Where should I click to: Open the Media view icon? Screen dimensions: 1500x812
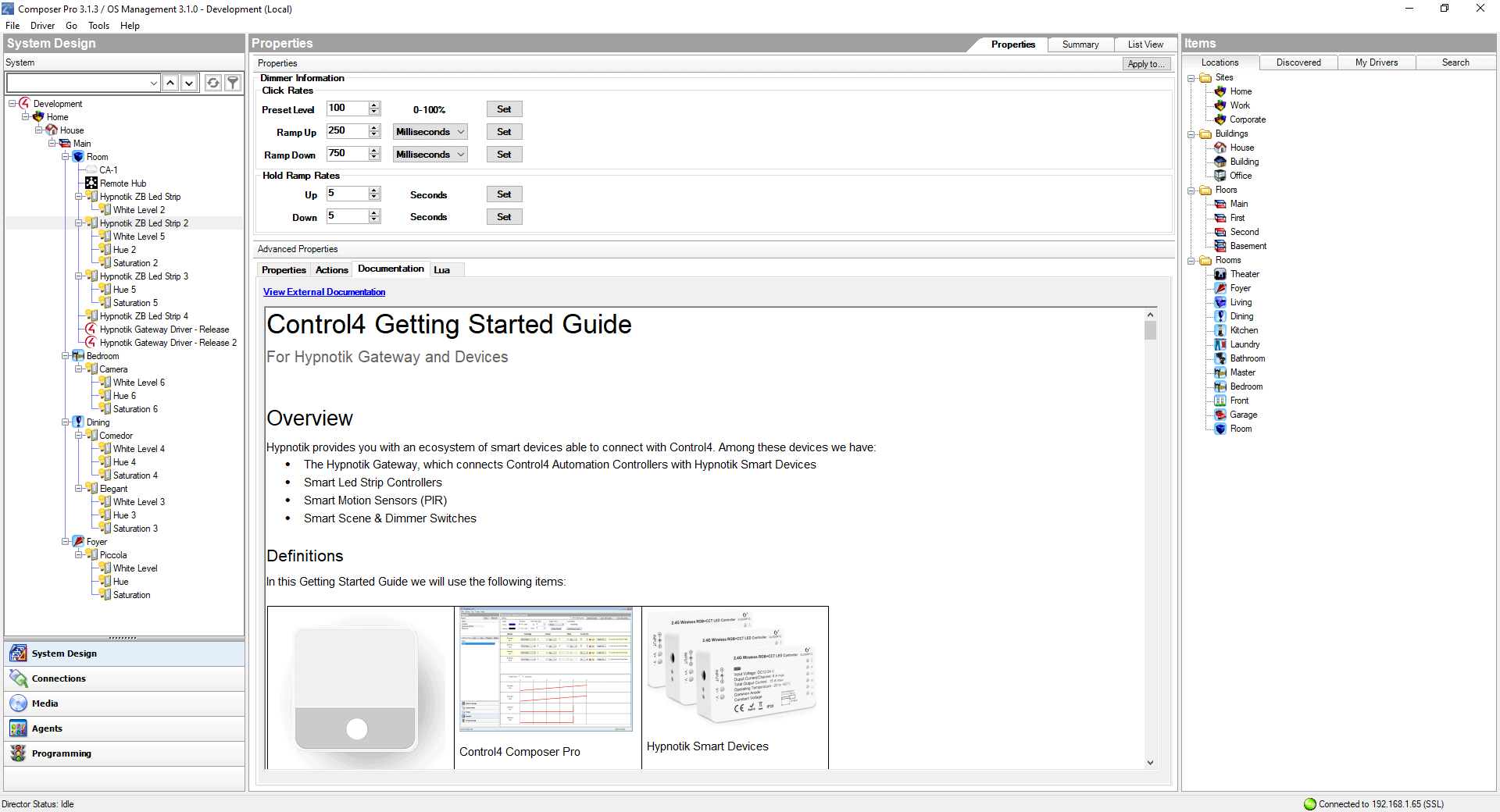(18, 703)
